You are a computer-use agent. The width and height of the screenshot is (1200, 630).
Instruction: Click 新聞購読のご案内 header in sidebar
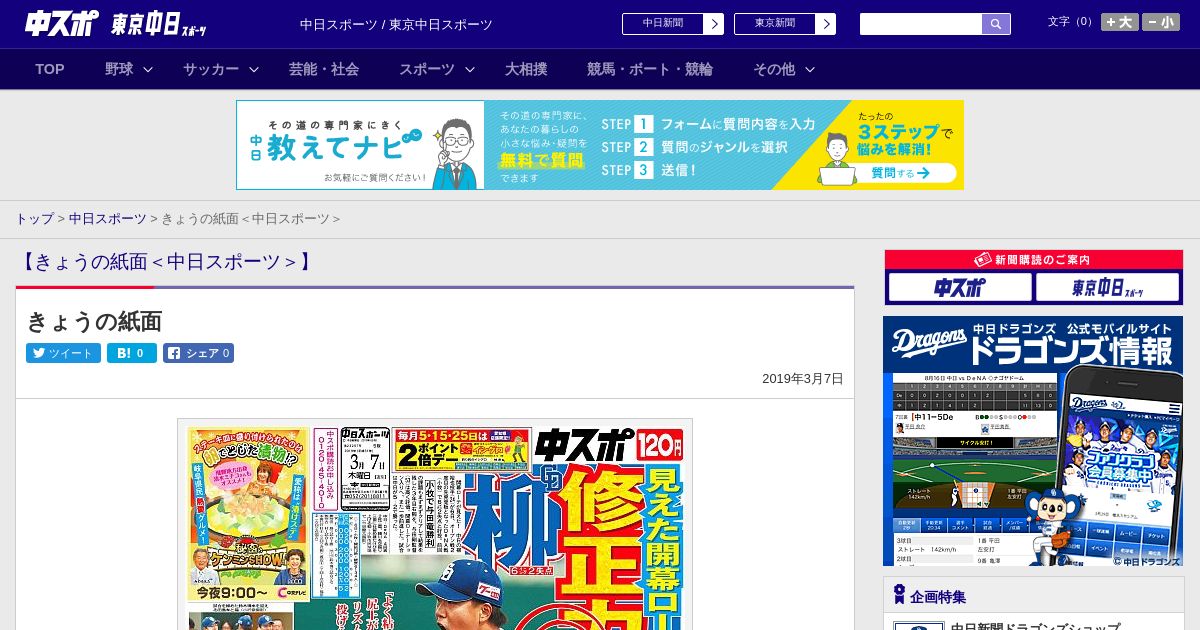(1034, 260)
